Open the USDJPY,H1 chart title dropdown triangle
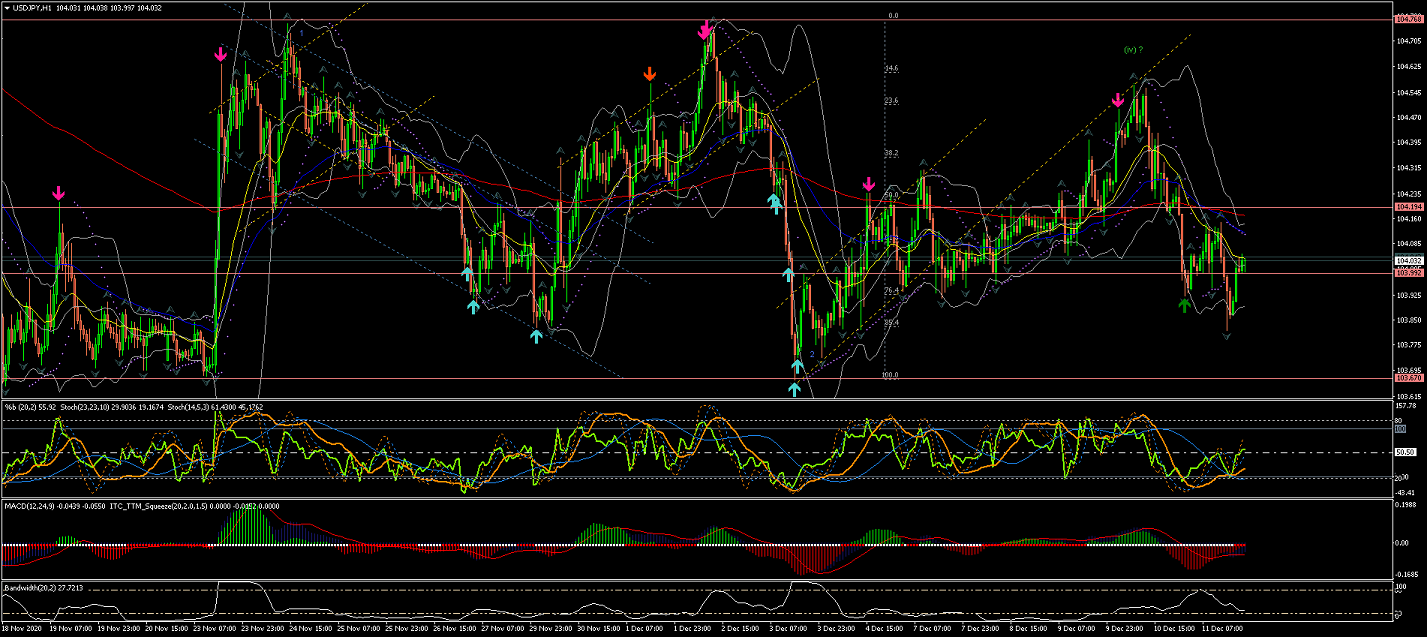This screenshot has height=637, width=1427. click(5, 7)
